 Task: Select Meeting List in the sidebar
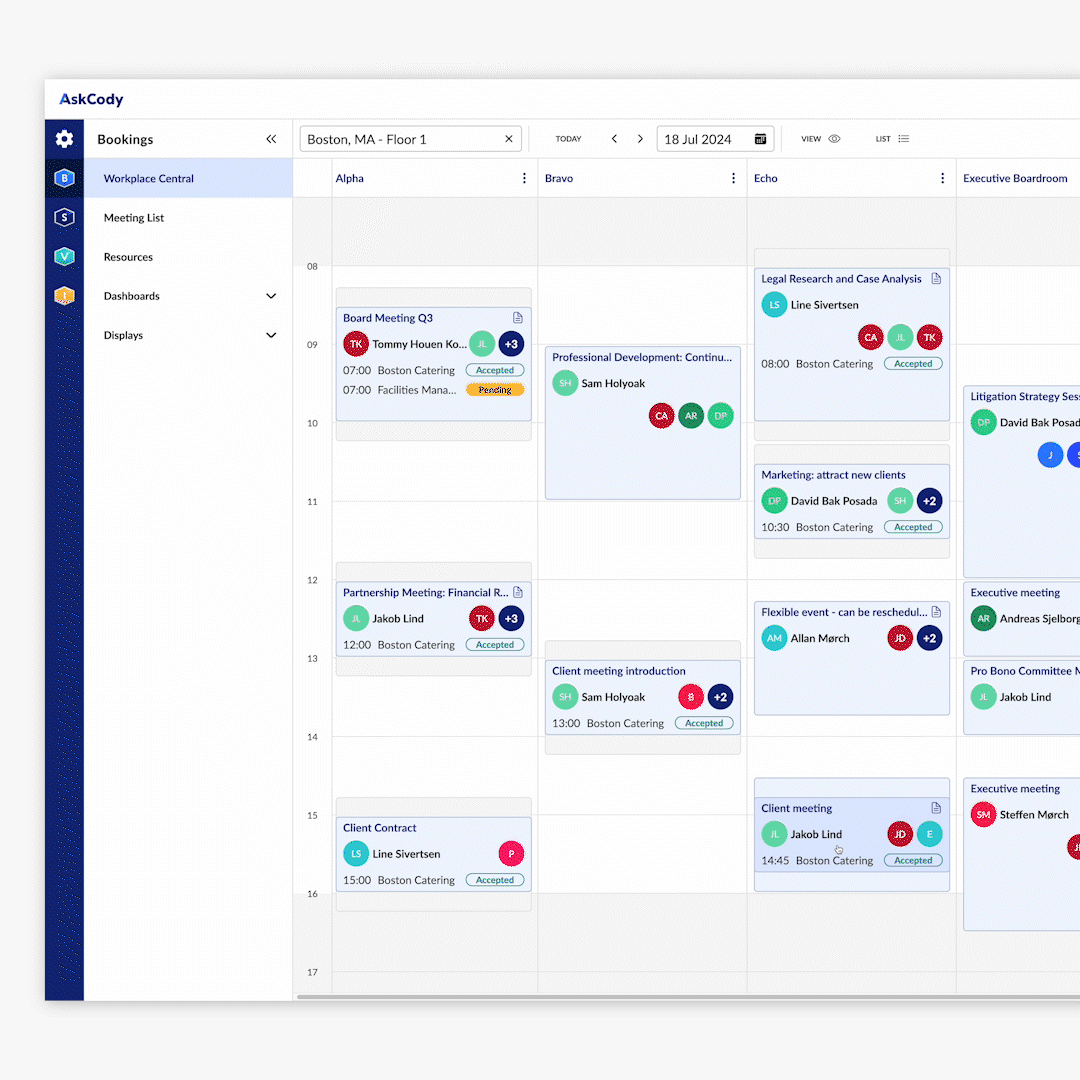(x=134, y=218)
